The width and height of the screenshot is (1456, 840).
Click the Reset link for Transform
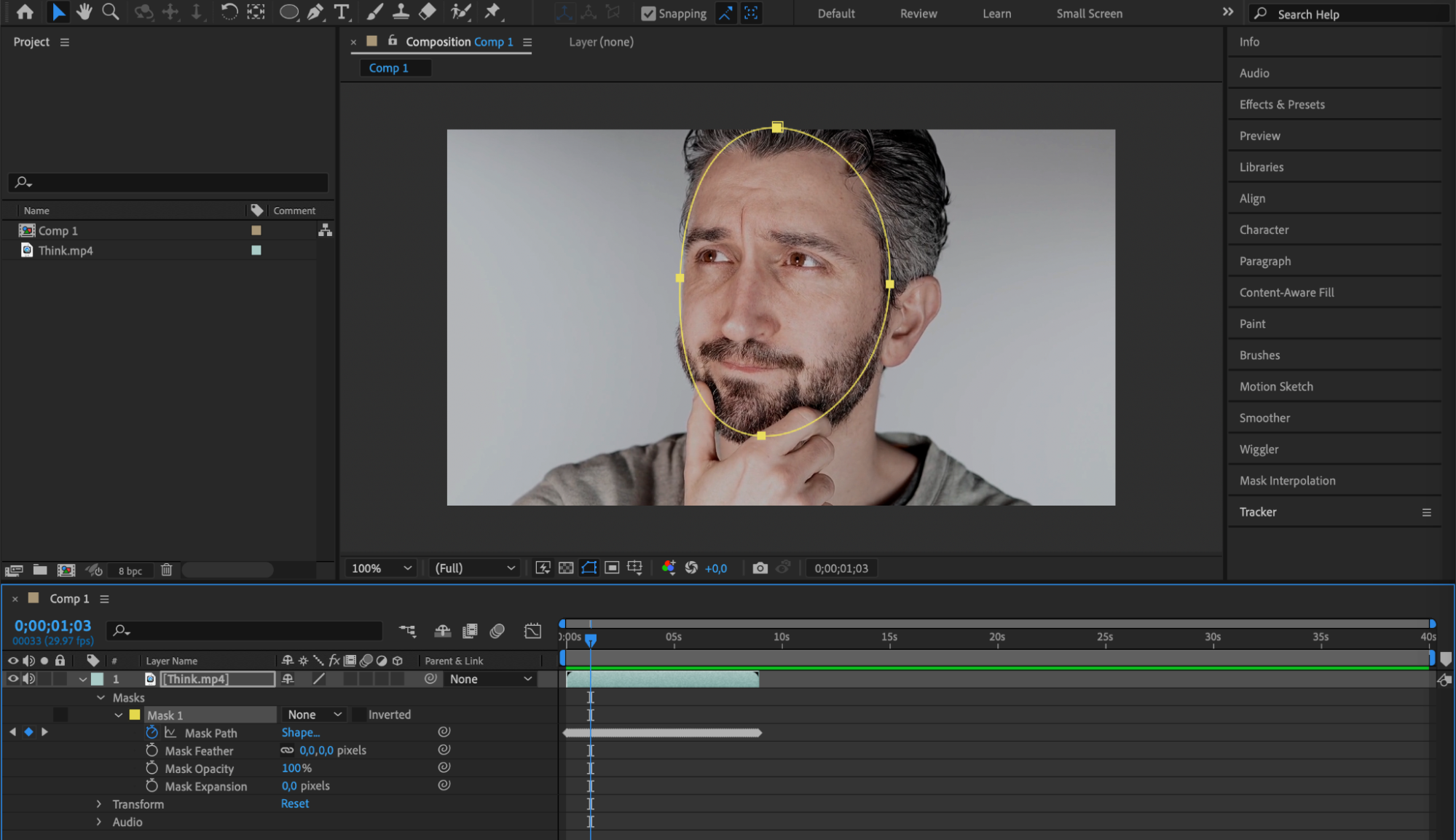point(295,804)
